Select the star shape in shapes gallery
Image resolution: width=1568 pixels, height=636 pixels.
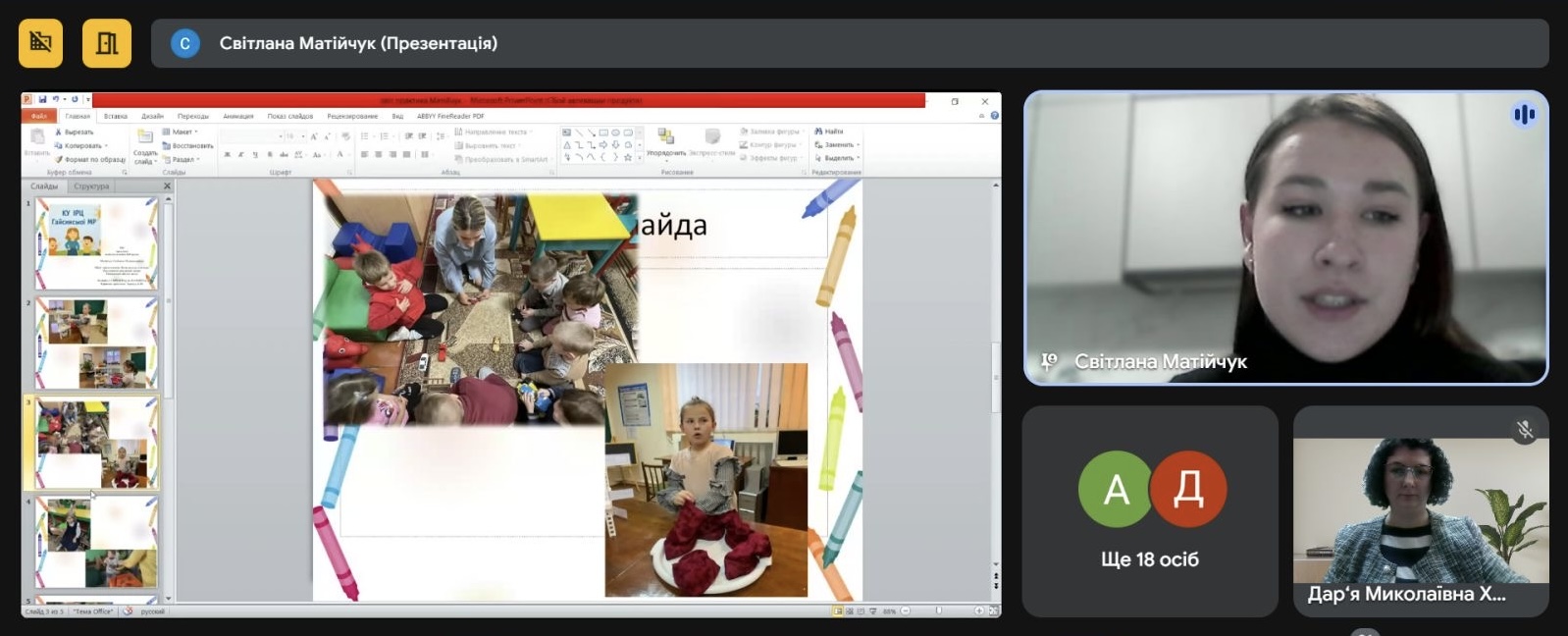(628, 157)
